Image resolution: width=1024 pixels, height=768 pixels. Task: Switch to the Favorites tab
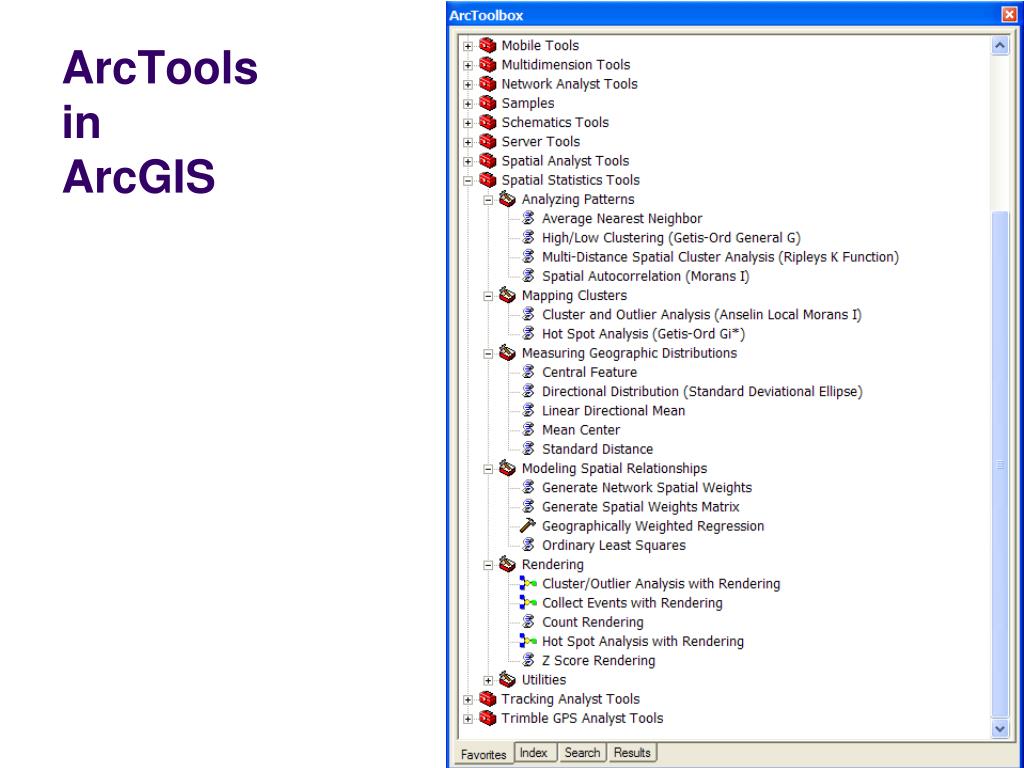[483, 754]
